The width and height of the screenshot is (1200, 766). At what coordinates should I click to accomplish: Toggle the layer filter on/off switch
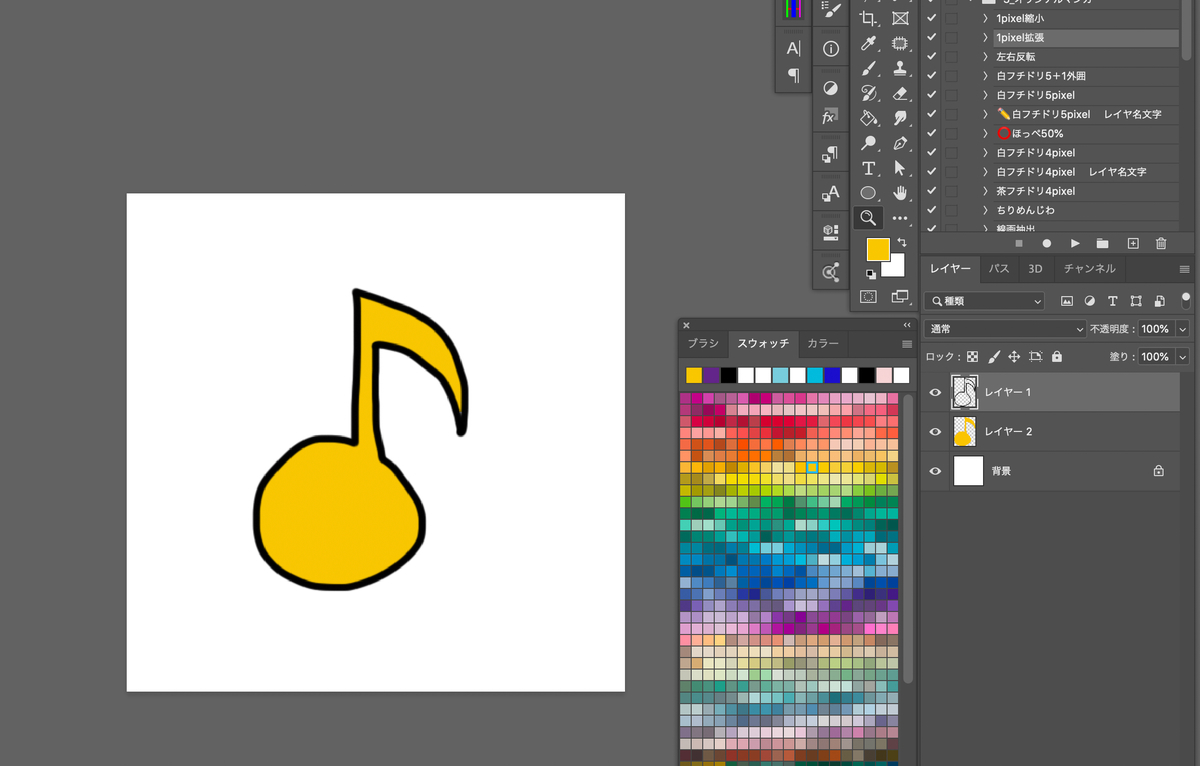pyautogui.click(x=1186, y=299)
